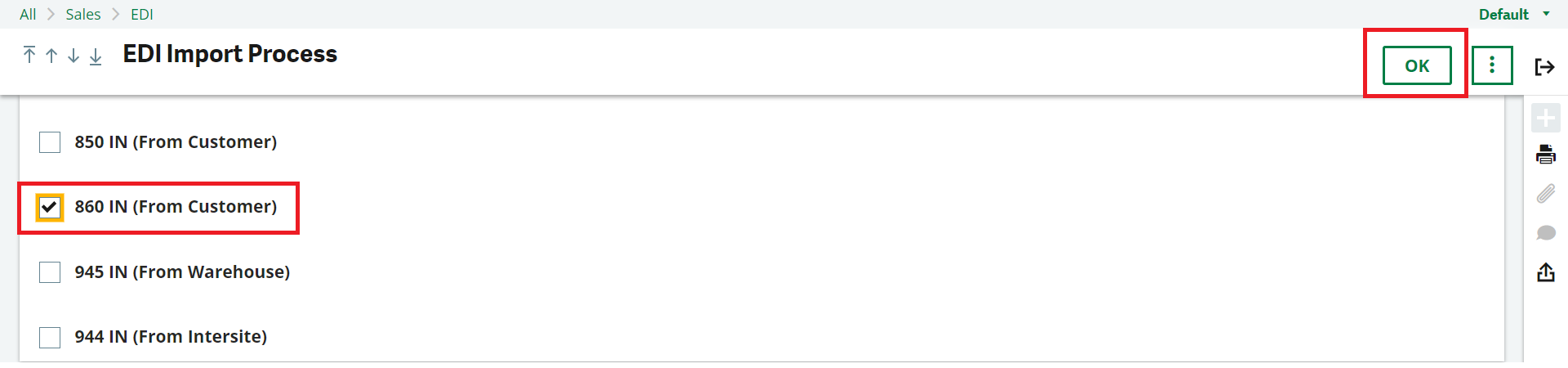Click the share/export icon
The height and width of the screenshot is (368, 1568).
point(1545,272)
